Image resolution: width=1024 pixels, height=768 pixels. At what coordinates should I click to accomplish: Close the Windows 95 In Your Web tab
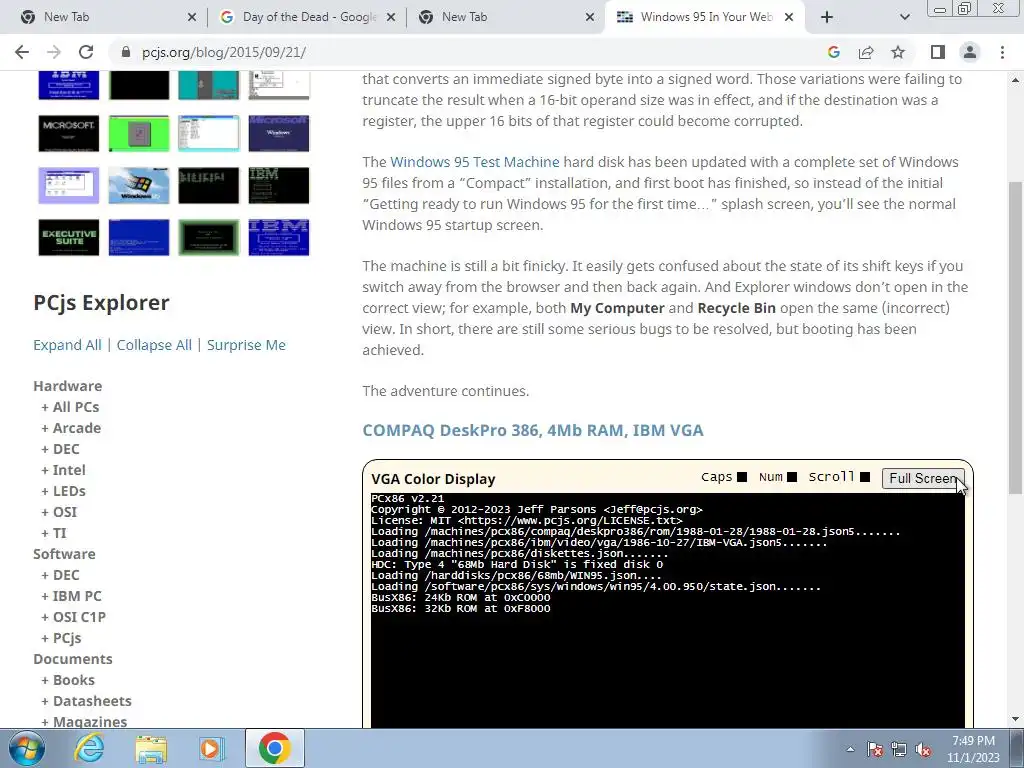789,17
